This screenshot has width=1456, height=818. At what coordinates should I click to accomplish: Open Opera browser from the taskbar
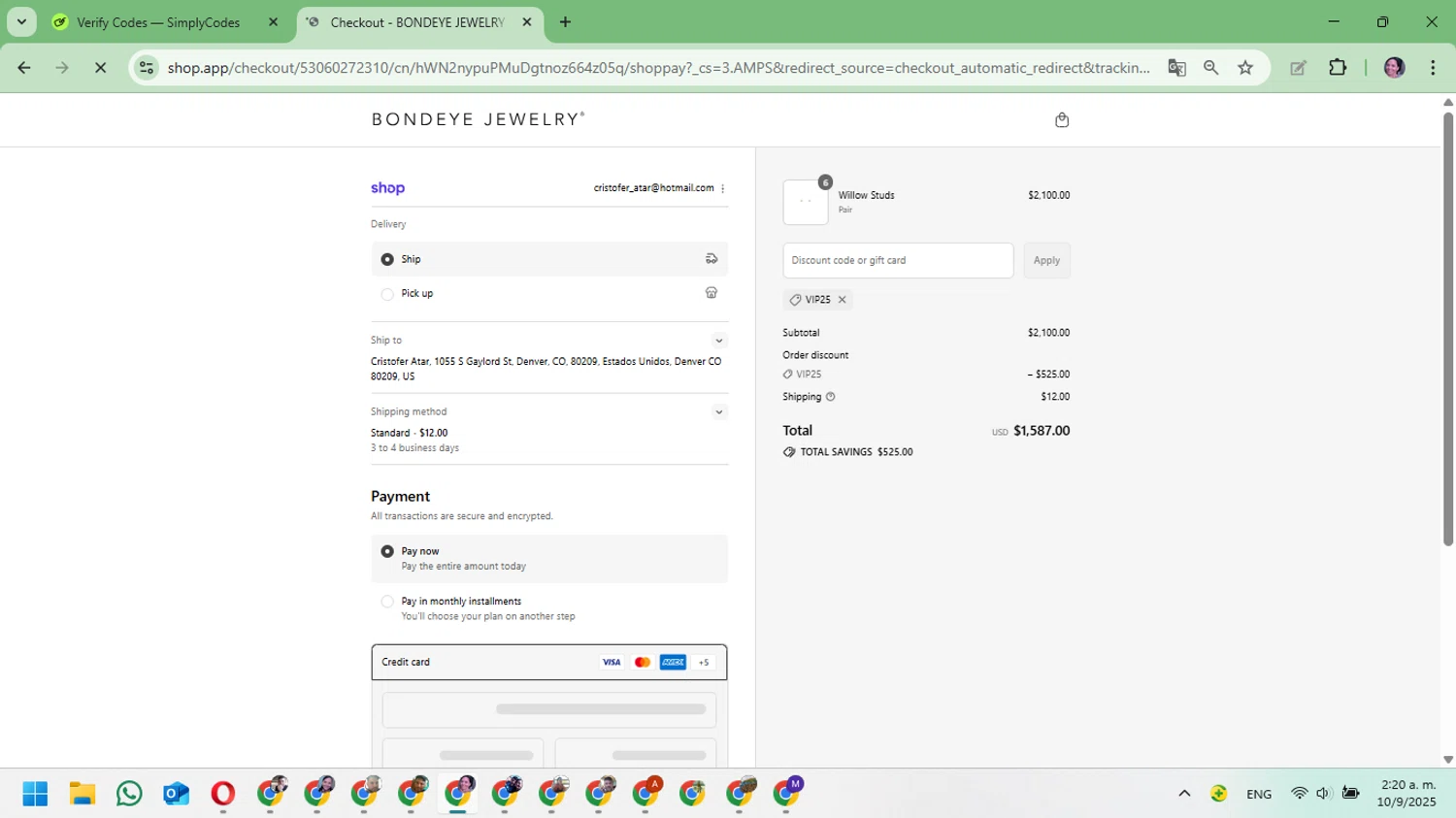223,794
